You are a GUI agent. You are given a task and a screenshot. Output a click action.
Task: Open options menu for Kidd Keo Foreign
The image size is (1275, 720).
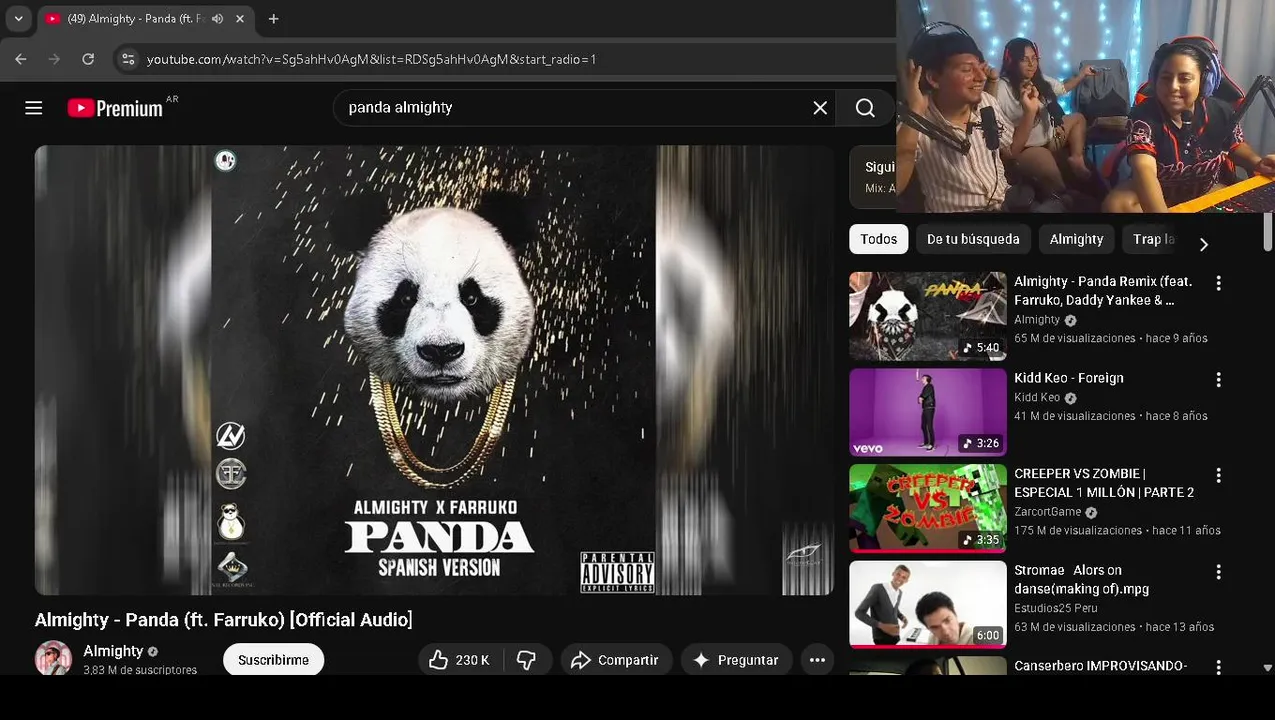point(1218,380)
